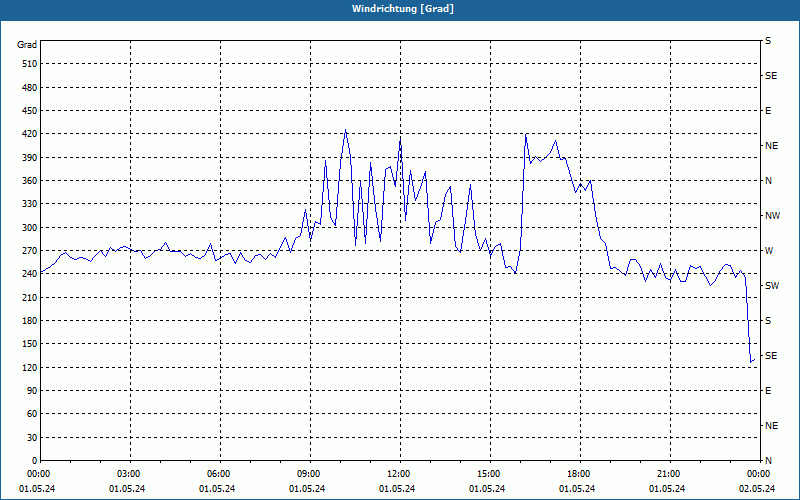800x500 pixels.
Task: Click the NW compass direction label
Action: (772, 216)
